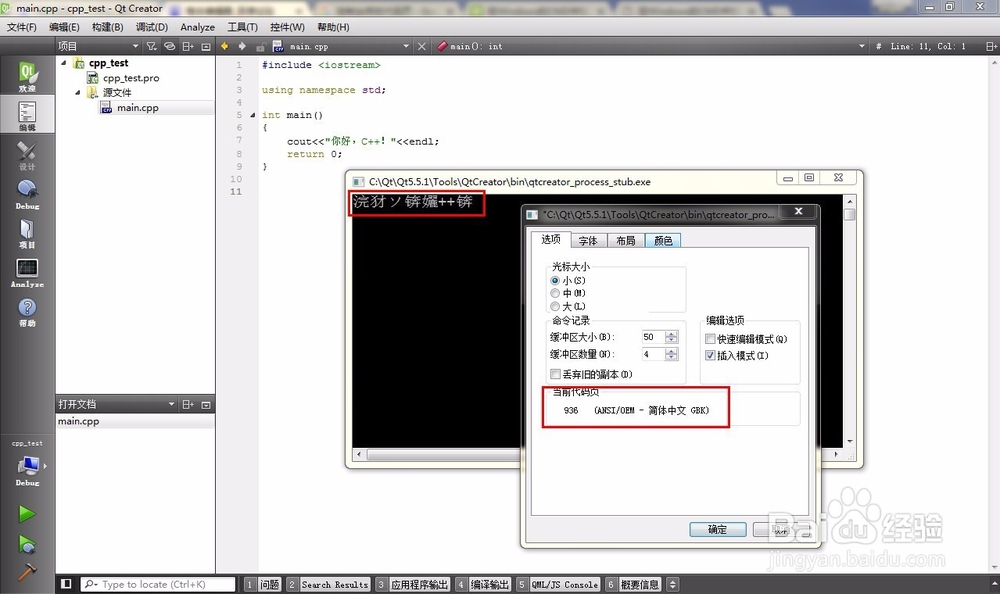Open the Issues output pane
The image size is (1000, 594).
[x=262, y=584]
